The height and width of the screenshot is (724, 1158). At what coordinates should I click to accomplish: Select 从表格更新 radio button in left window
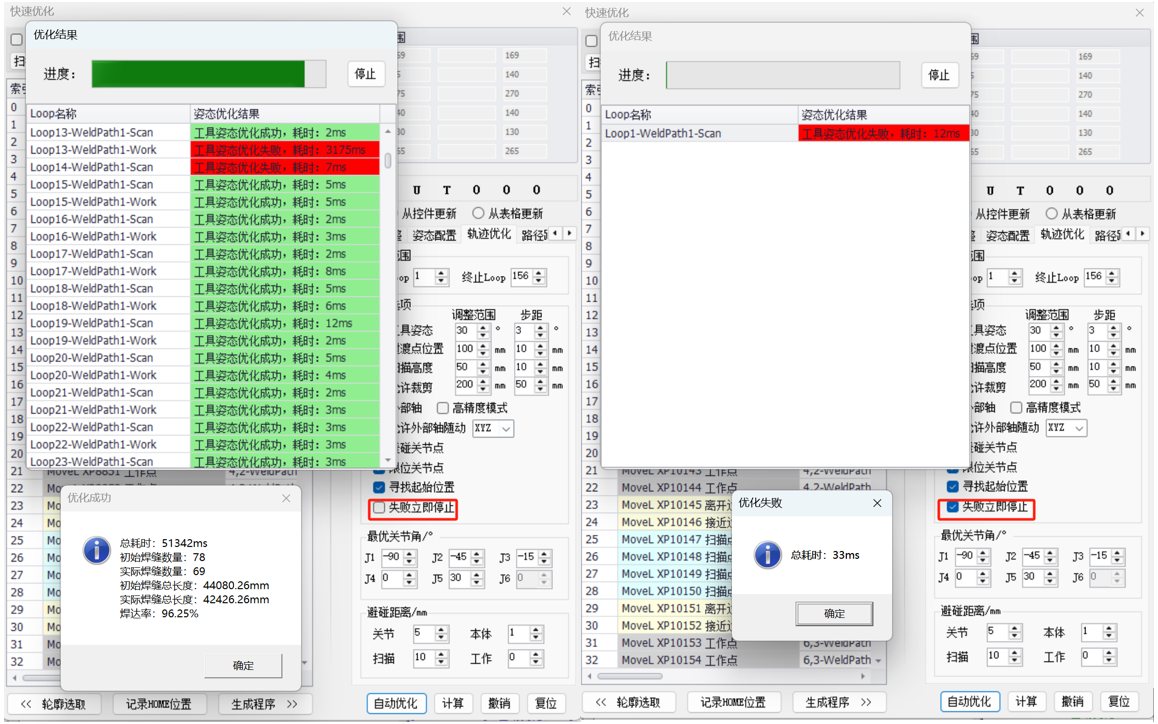[x=478, y=213]
